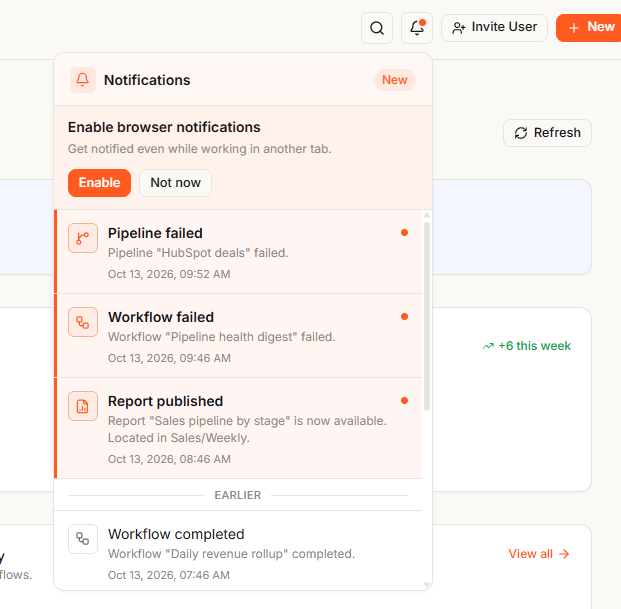Click the plus icon in New button
The width and height of the screenshot is (621, 609).
click(574, 28)
